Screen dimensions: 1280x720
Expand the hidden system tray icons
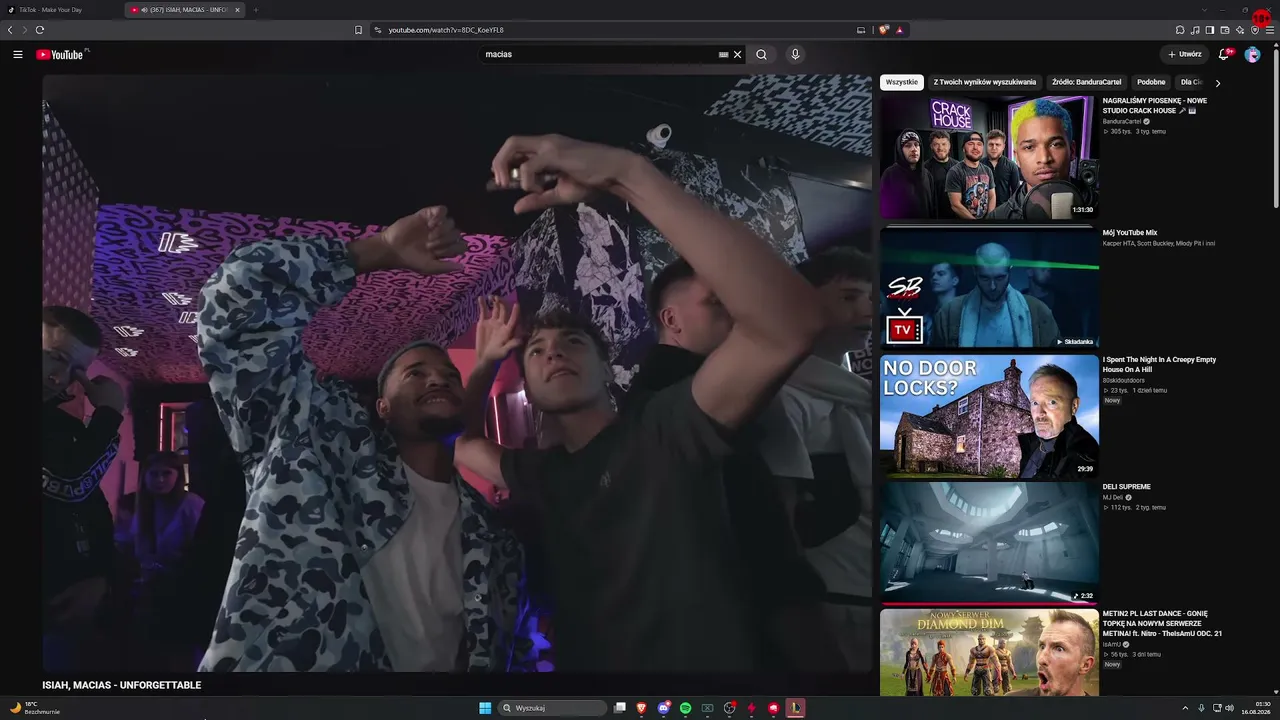pos(1185,708)
